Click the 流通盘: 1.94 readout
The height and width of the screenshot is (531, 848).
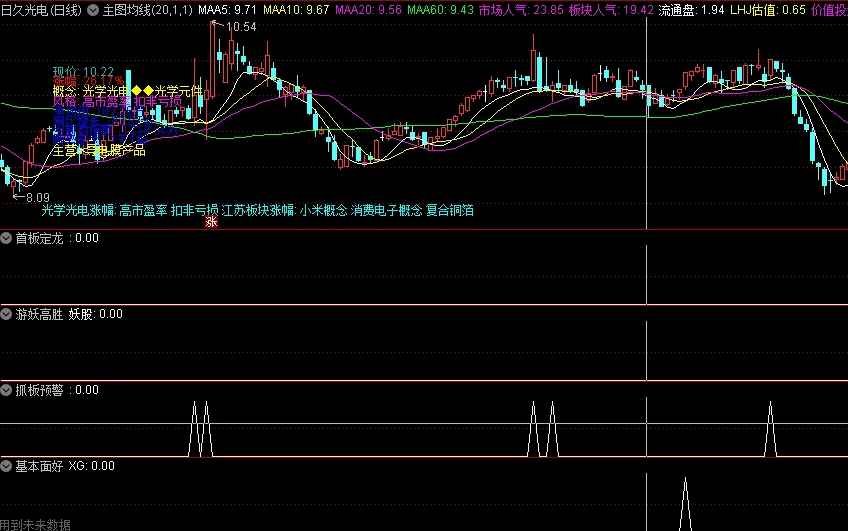[x=692, y=10]
